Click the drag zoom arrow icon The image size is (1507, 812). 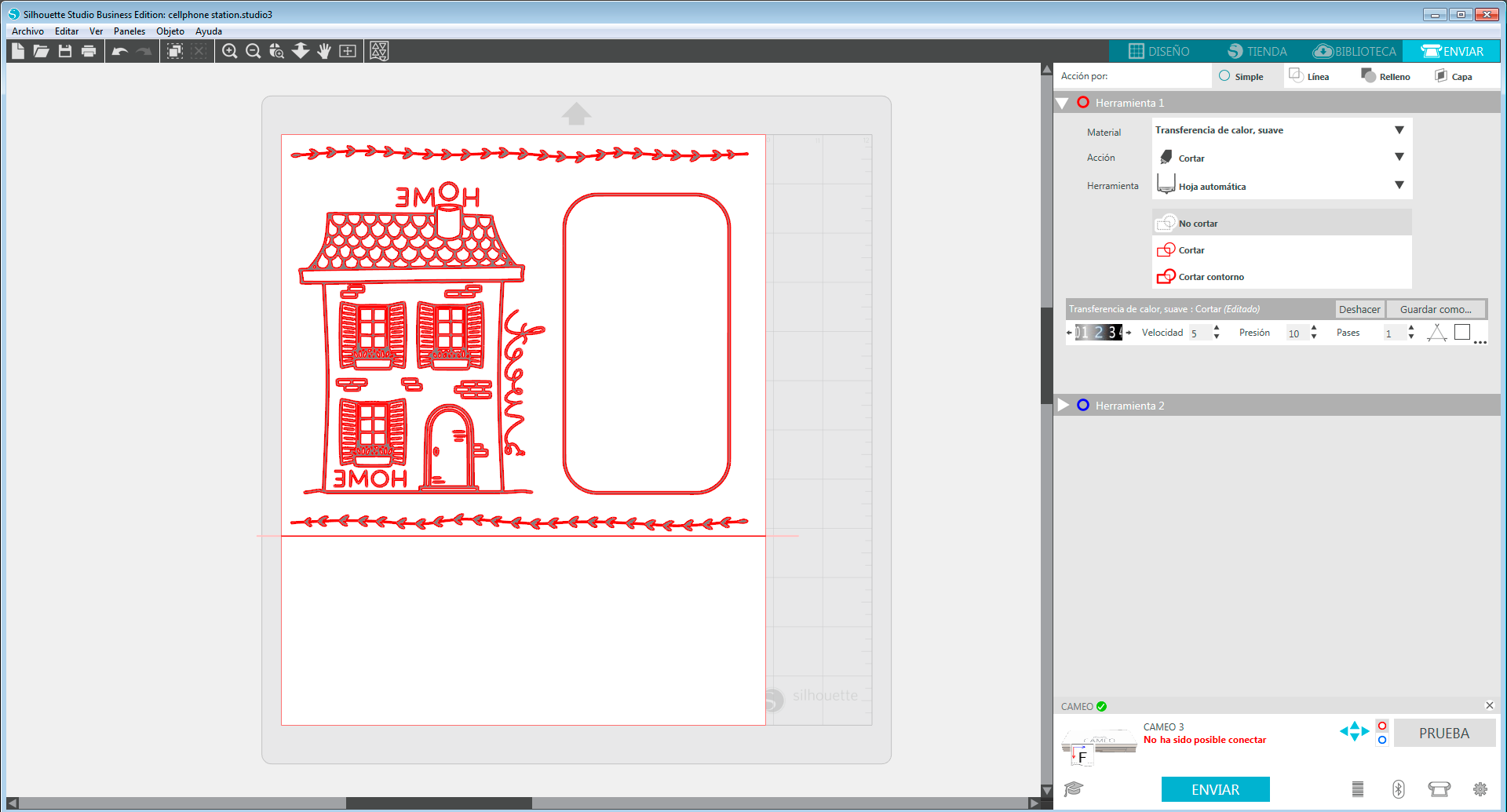click(x=301, y=51)
